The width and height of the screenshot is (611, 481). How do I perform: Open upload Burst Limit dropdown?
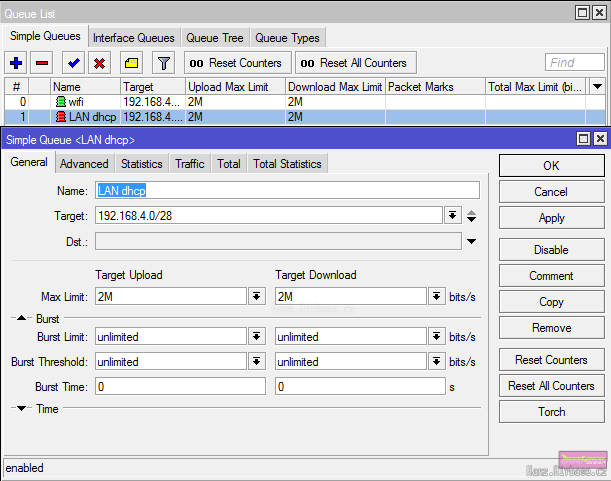pos(256,336)
